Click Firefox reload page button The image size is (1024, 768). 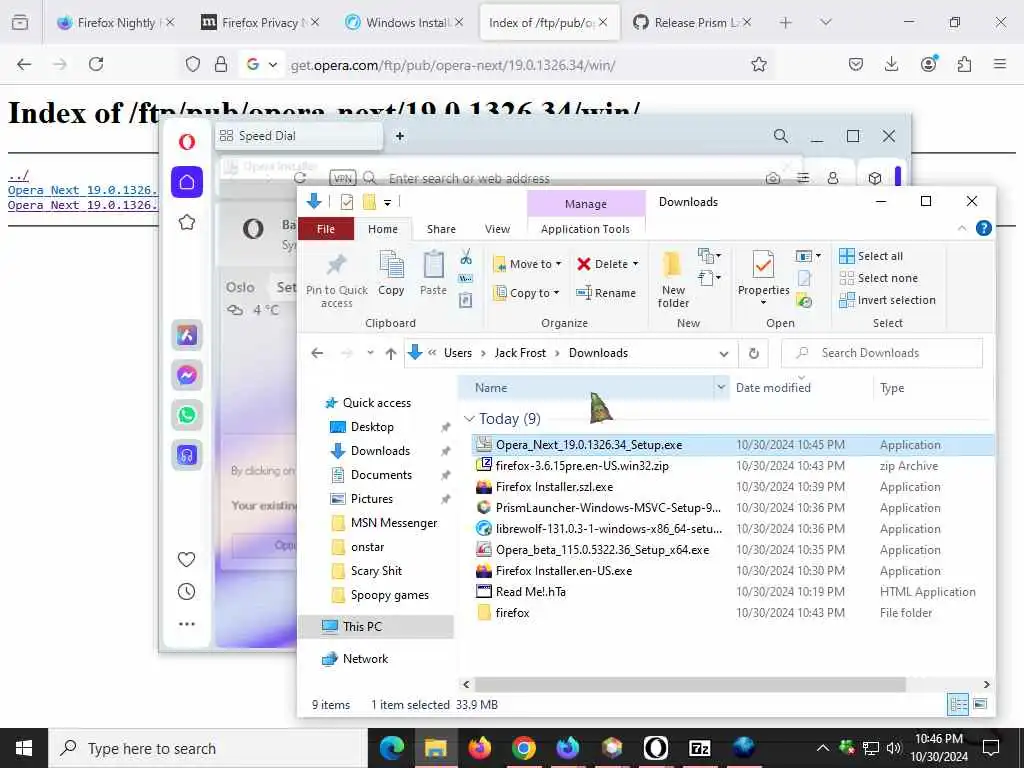[96, 64]
